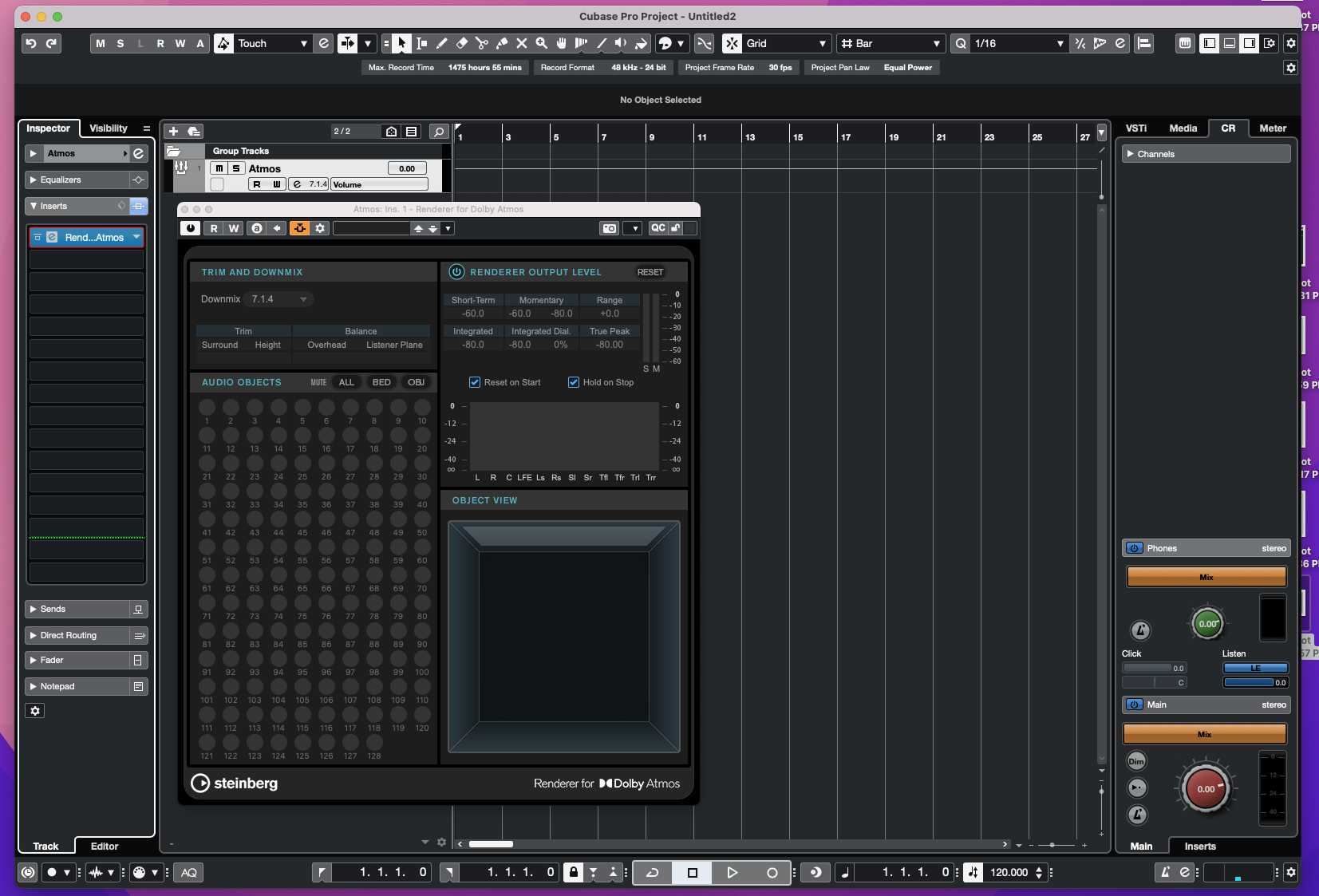1319x896 pixels.
Task: Select the Range Selection tool
Action: [x=423, y=43]
